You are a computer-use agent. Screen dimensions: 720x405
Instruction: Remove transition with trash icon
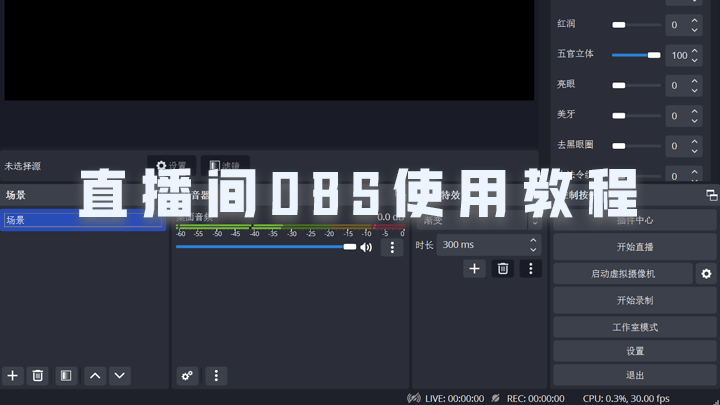[503, 269]
